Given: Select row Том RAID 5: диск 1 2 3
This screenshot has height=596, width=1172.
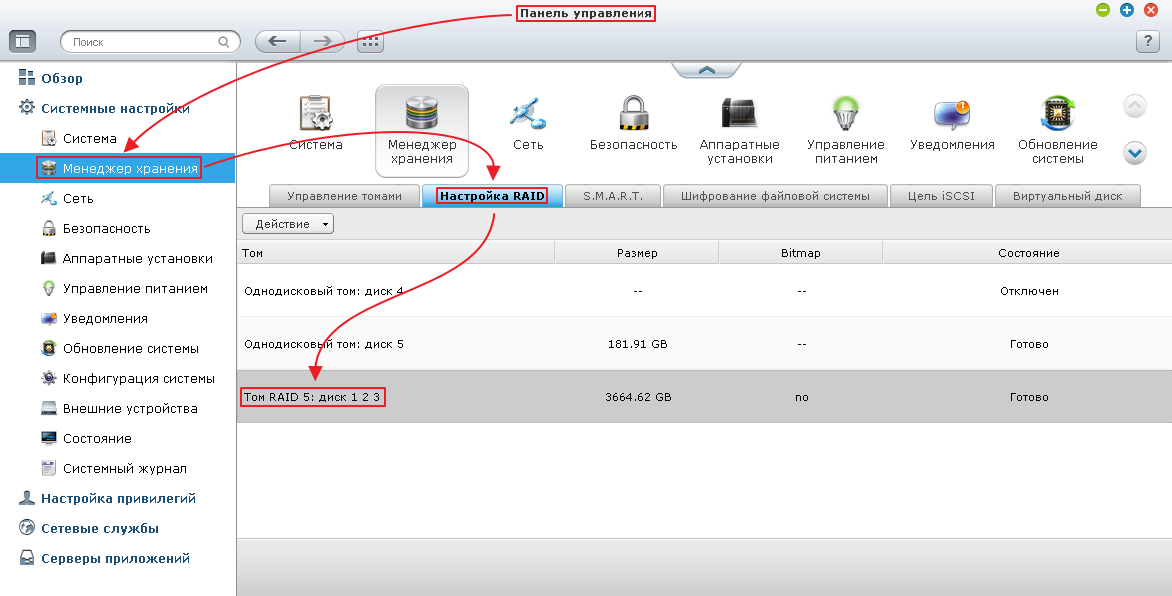Looking at the screenshot, I should click(x=704, y=397).
